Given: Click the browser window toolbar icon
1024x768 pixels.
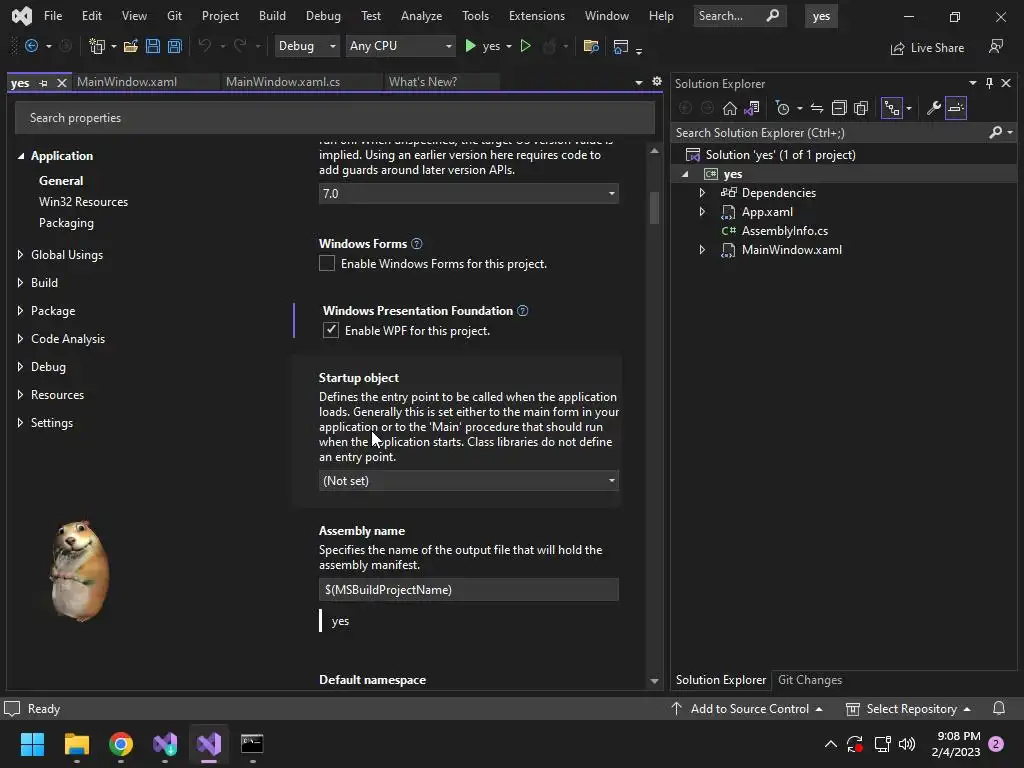Looking at the screenshot, I should coord(620,46).
